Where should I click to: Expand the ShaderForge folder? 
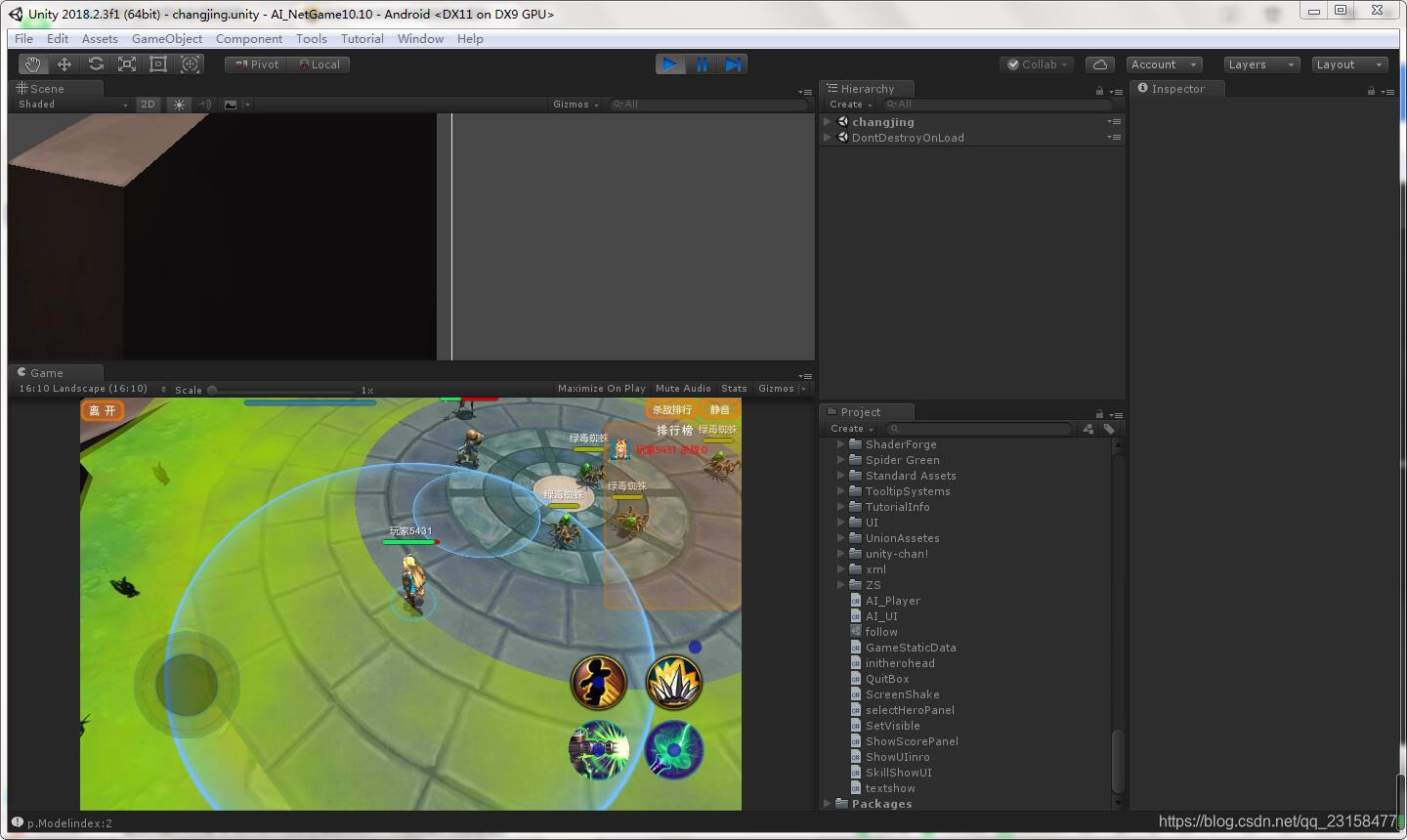(841, 444)
